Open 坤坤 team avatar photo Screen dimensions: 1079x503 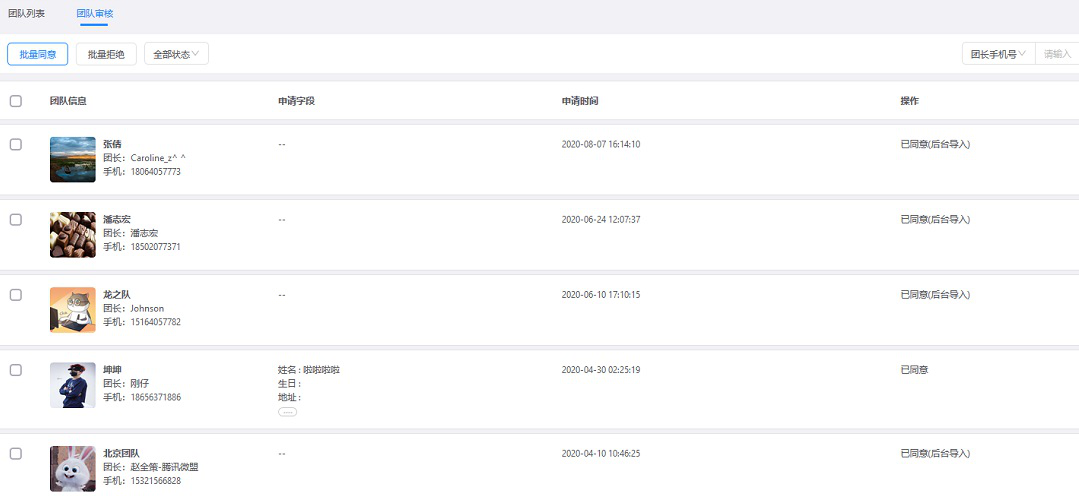(x=73, y=385)
